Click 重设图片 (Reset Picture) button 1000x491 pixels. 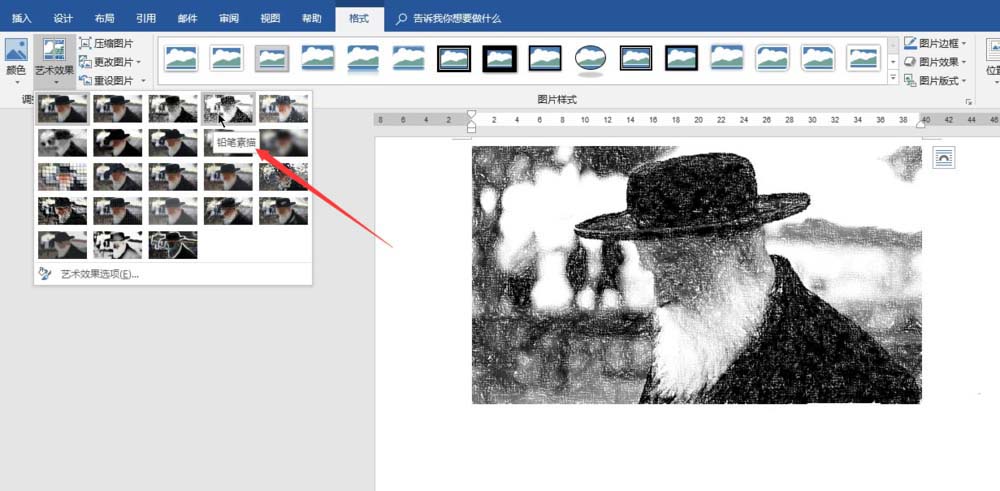pos(112,80)
